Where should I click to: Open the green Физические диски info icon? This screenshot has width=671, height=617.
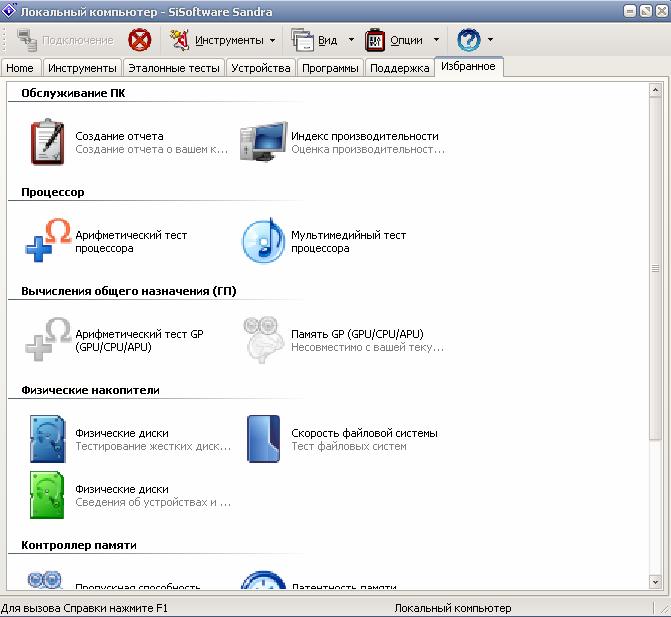tap(47, 495)
